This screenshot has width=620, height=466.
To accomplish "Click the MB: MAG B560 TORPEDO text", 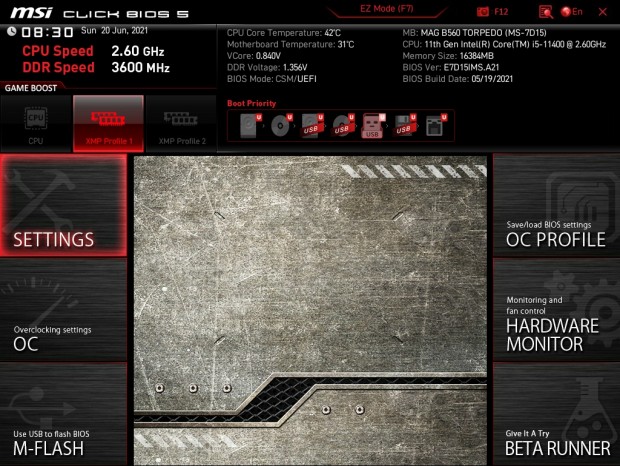I will tap(474, 33).
